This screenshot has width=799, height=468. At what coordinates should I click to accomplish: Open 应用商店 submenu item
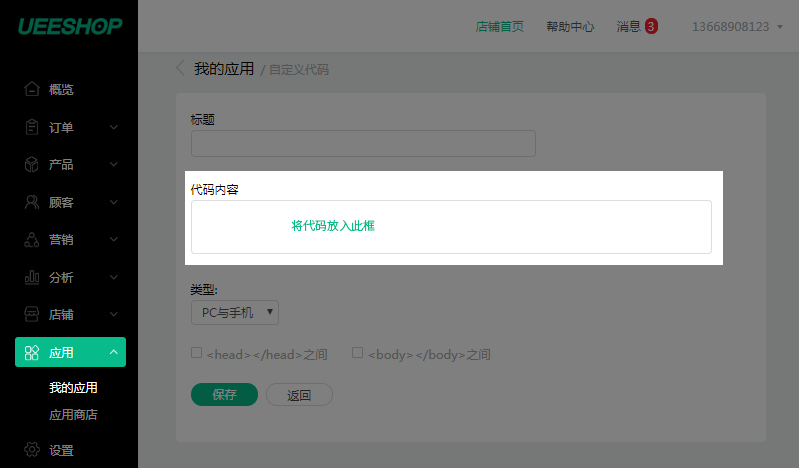73,414
